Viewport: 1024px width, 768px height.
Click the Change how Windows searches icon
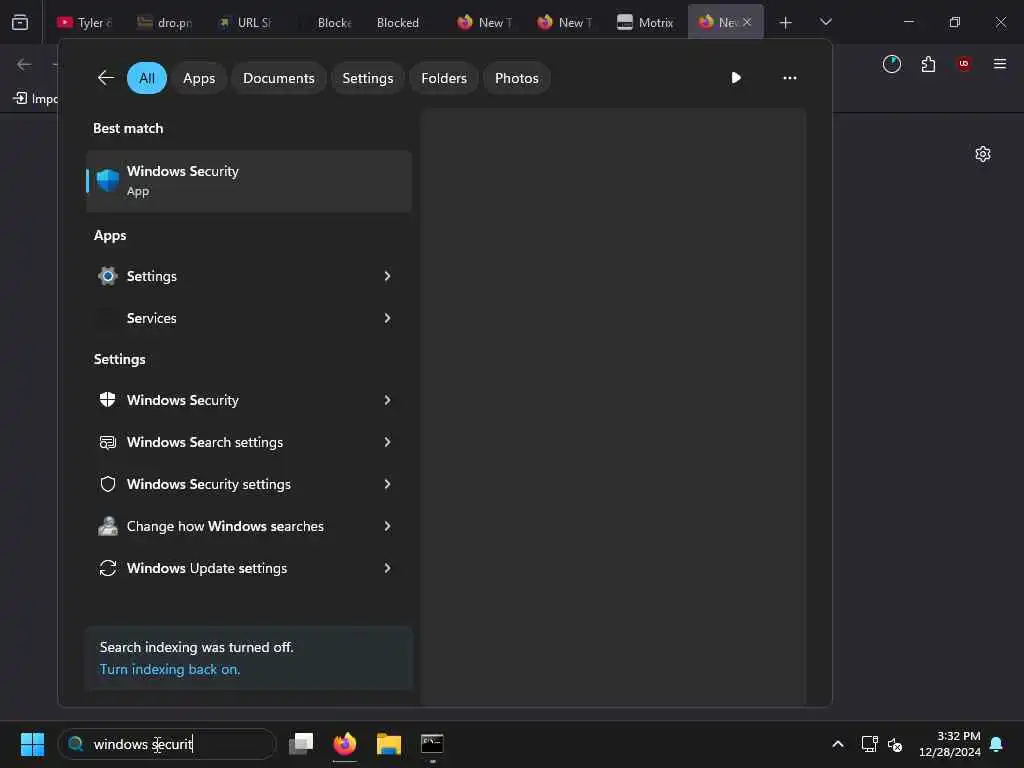pyautogui.click(x=108, y=526)
